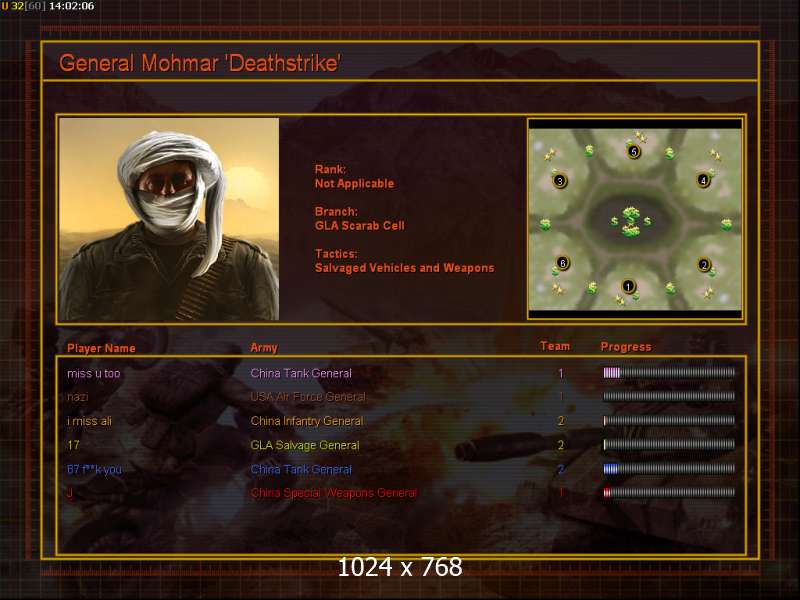800x600 pixels.
Task: Click the title 'General Mohmar Deathstrike'
Action: [200, 63]
